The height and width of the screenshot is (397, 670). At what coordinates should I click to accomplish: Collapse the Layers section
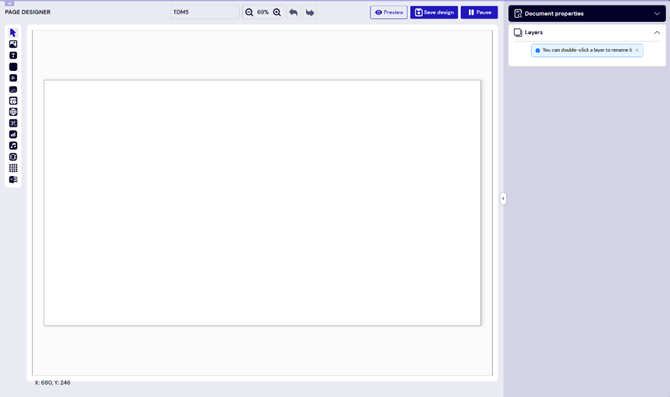[x=657, y=32]
